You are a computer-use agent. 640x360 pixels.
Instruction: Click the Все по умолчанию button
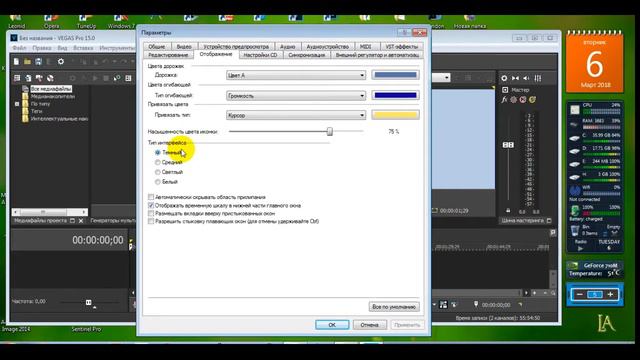click(394, 307)
